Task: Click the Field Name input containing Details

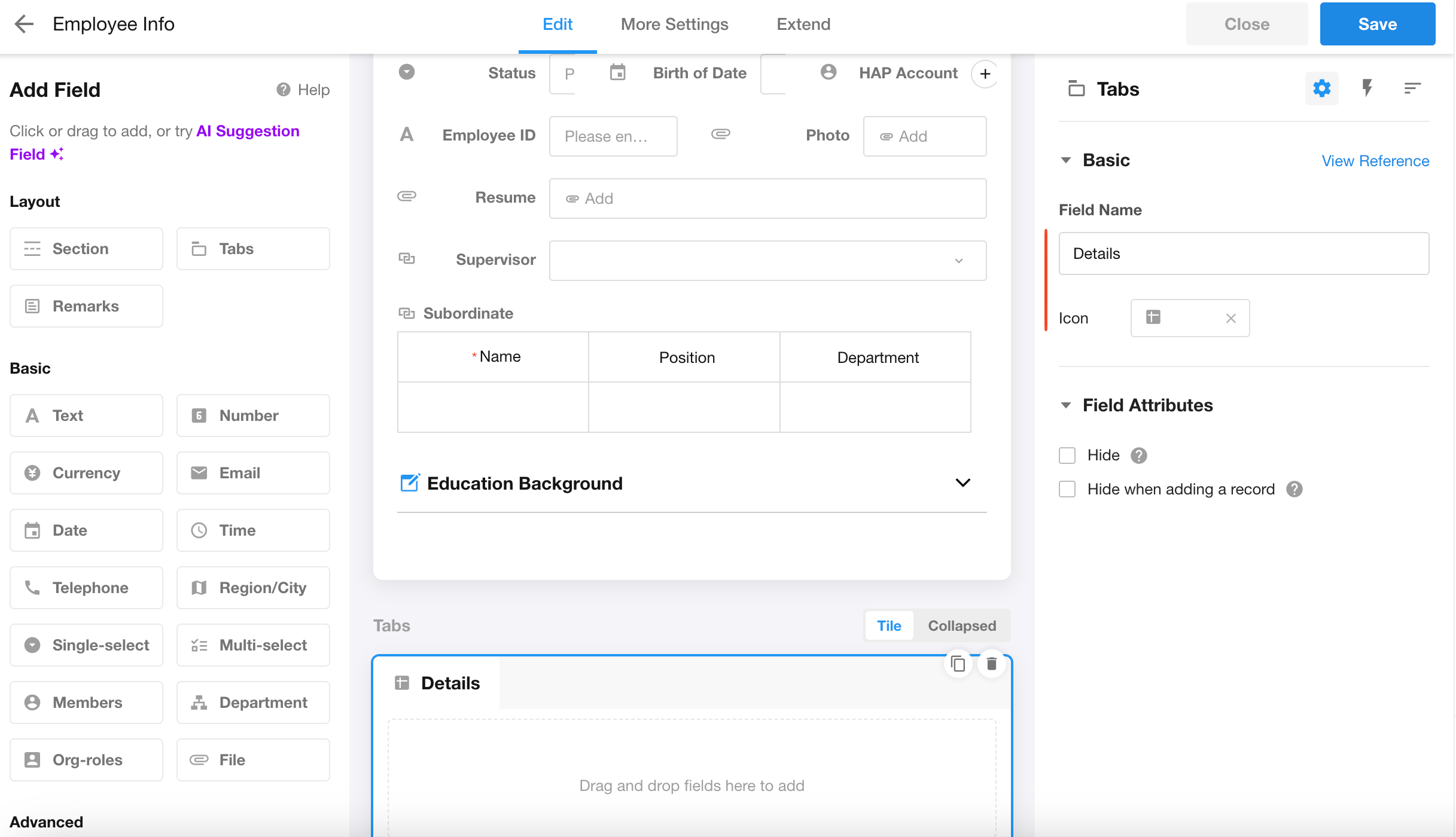Action: pyautogui.click(x=1243, y=253)
